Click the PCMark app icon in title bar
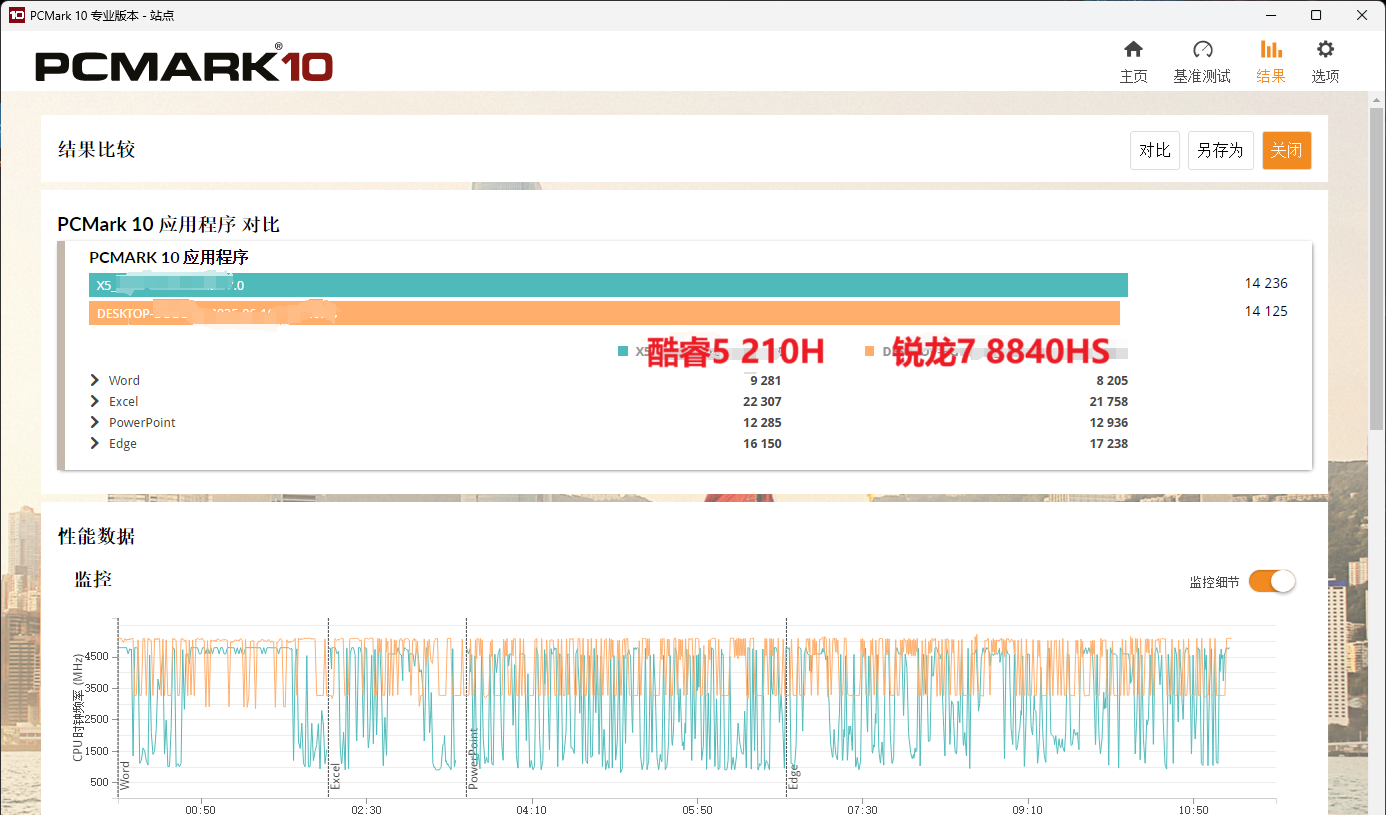The height and width of the screenshot is (815, 1386). tap(16, 15)
